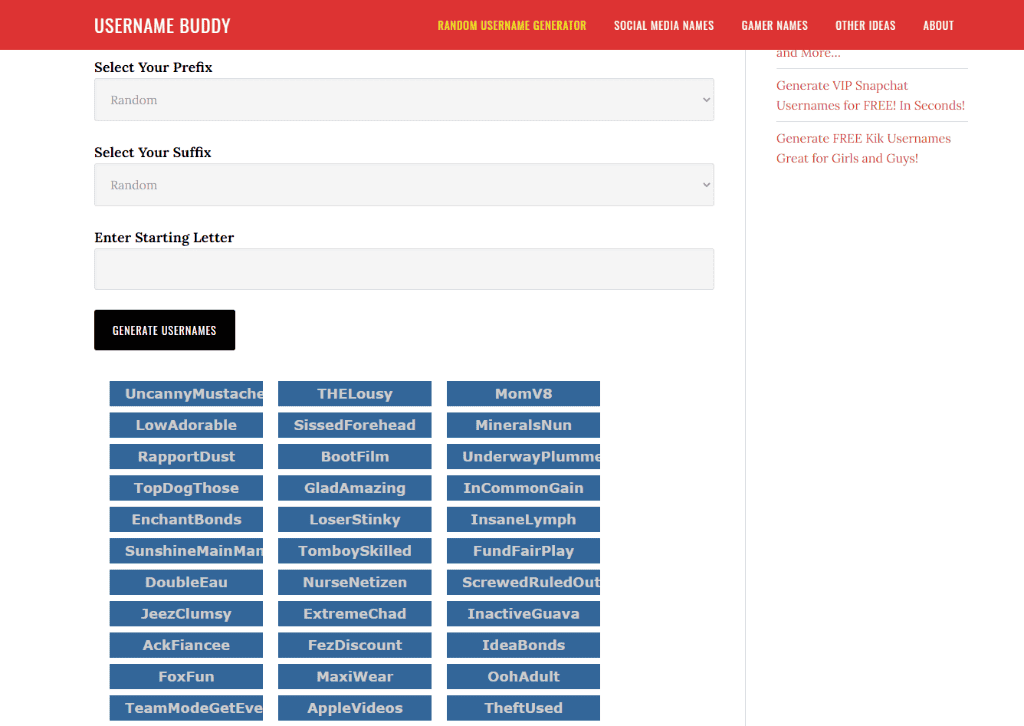The width and height of the screenshot is (1024, 726).
Task: Open the Random Username Generator menu item
Action: coord(512,25)
